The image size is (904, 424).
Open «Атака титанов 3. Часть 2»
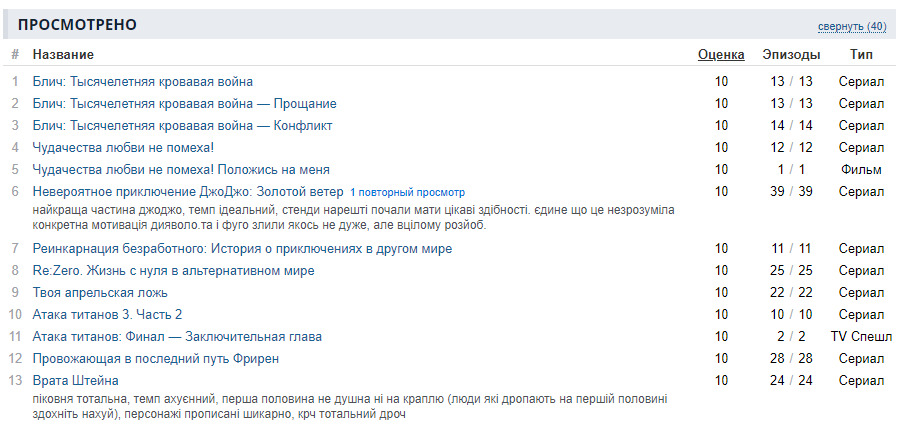107,314
